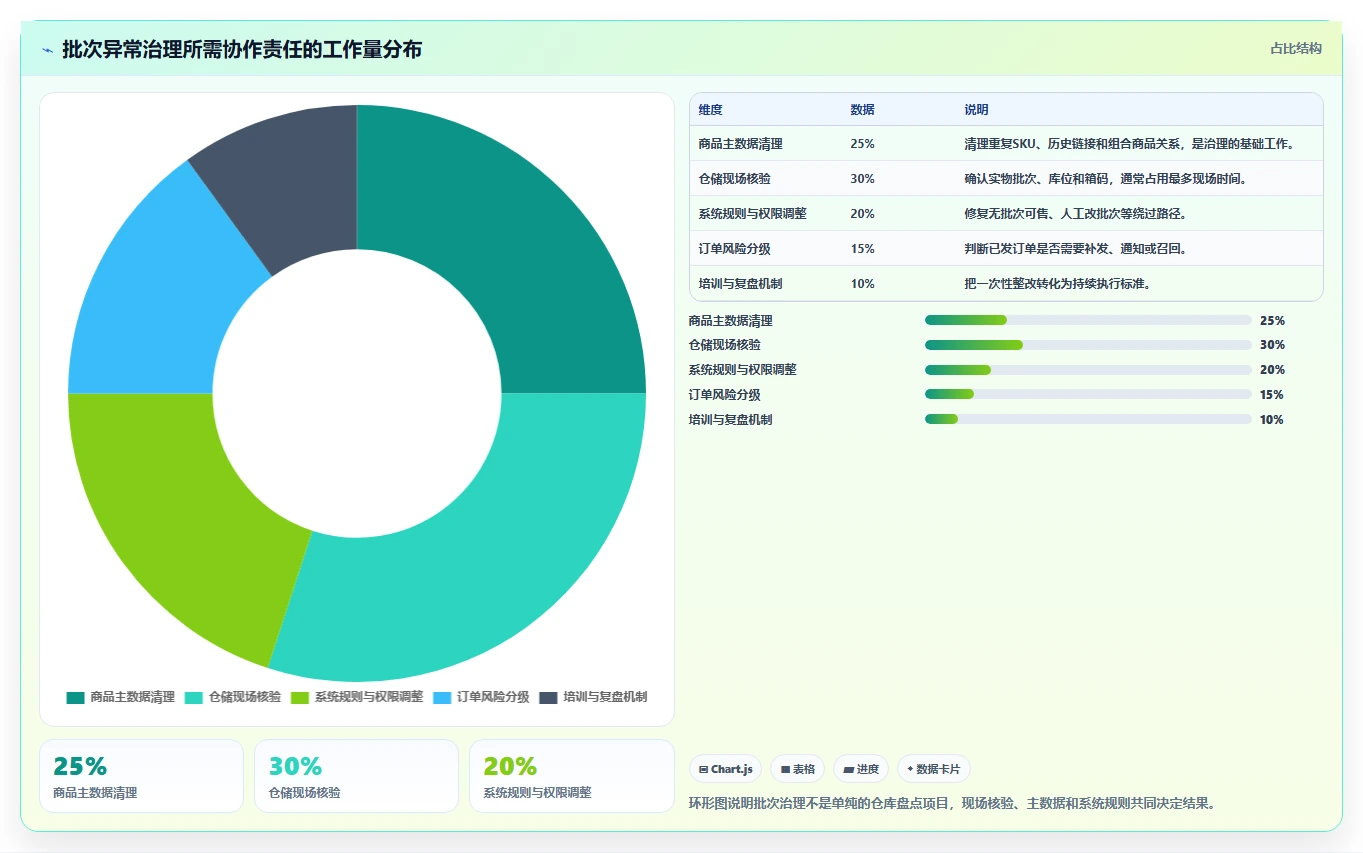Click the 维度 table column header
The height and width of the screenshot is (853, 1363).
(711, 110)
